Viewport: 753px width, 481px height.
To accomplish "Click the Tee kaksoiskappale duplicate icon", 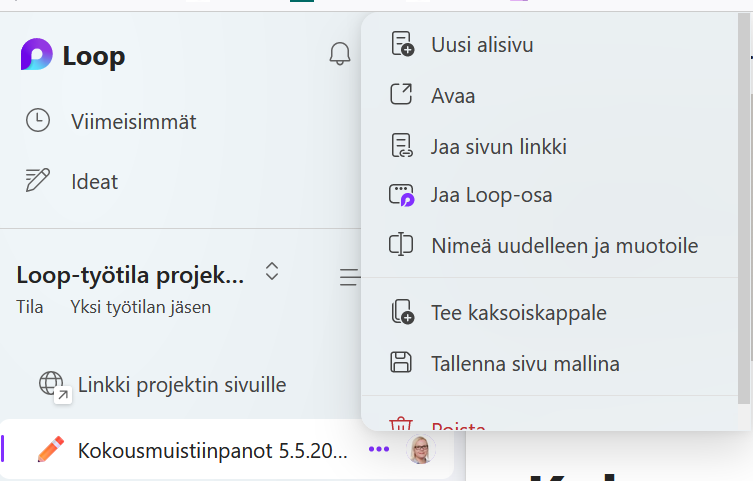I will point(401,313).
